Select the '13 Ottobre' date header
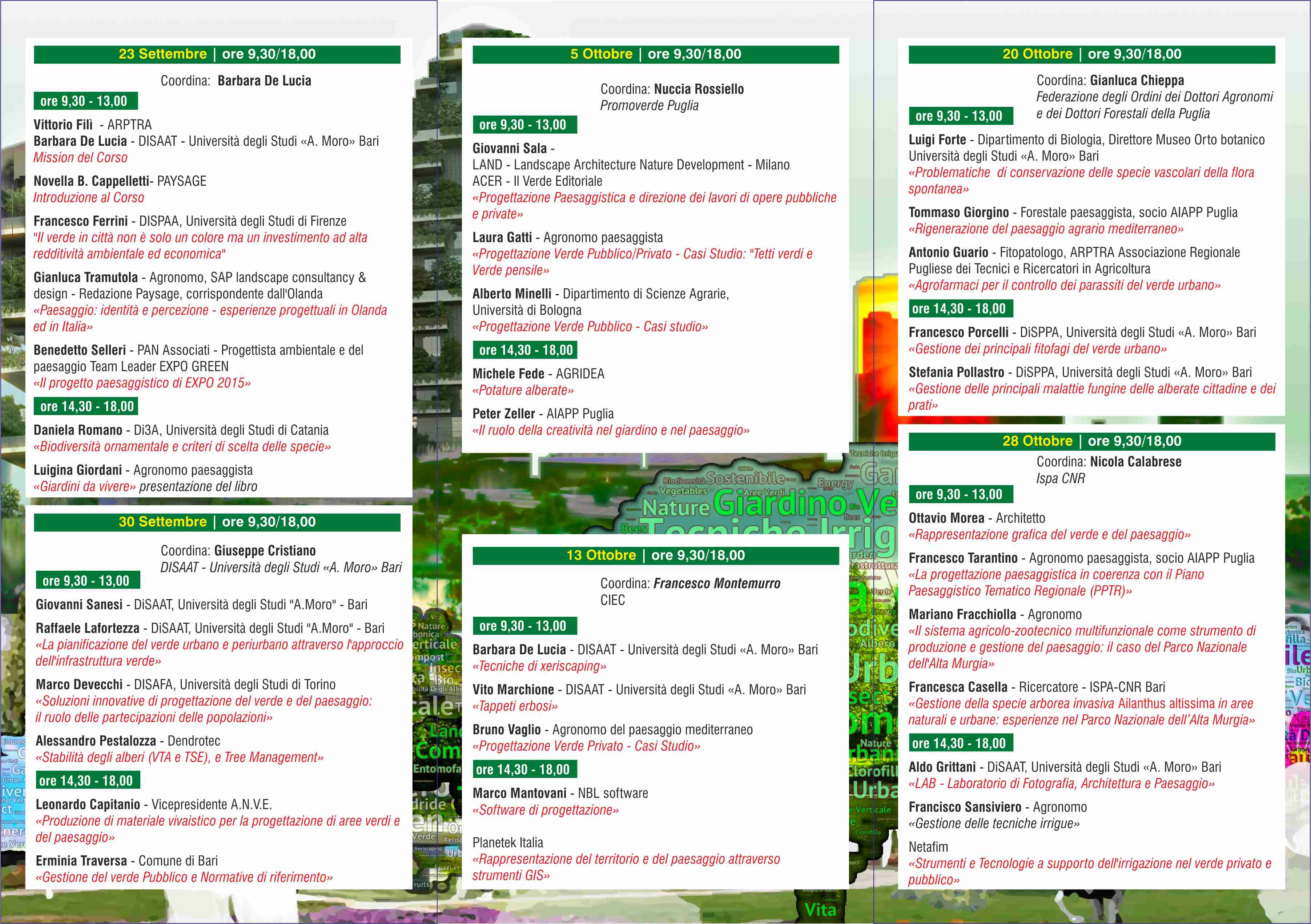1311x924 pixels. coord(656,556)
